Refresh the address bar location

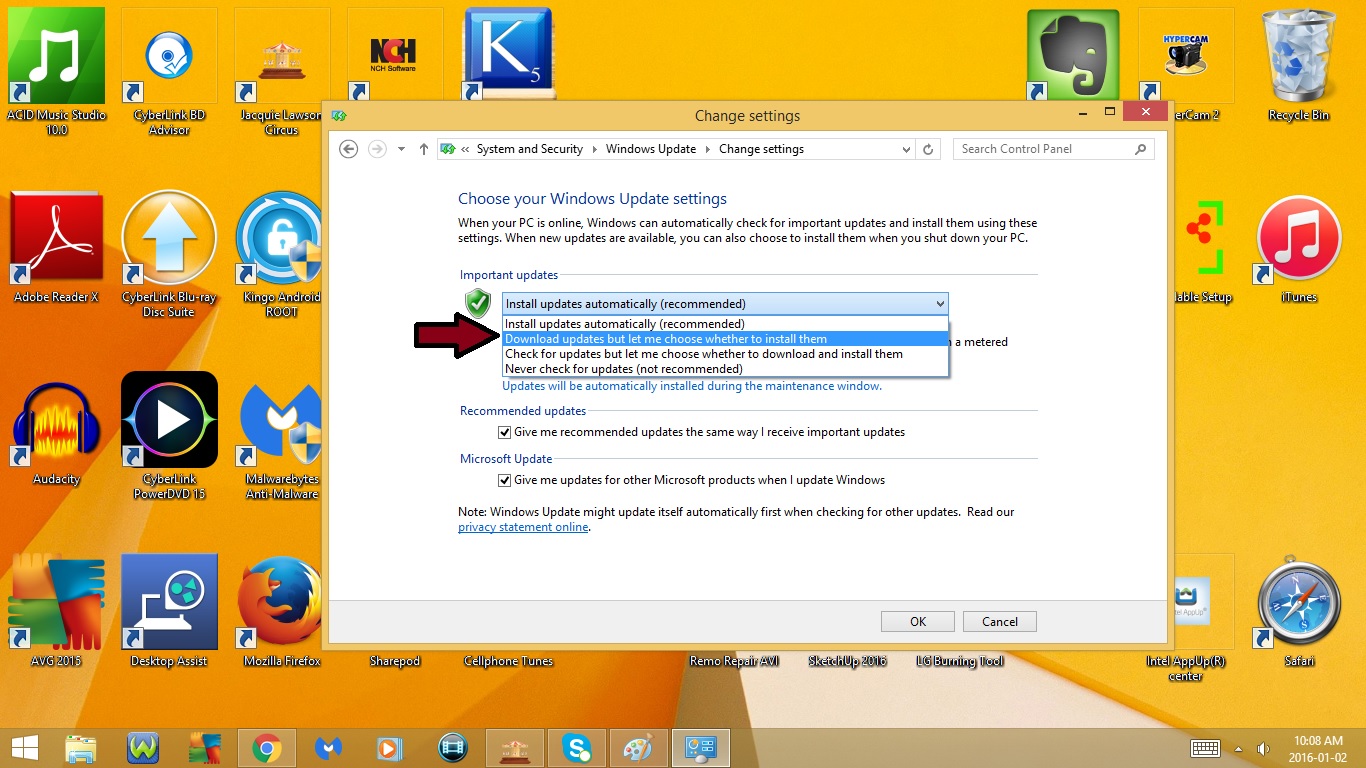click(x=928, y=149)
